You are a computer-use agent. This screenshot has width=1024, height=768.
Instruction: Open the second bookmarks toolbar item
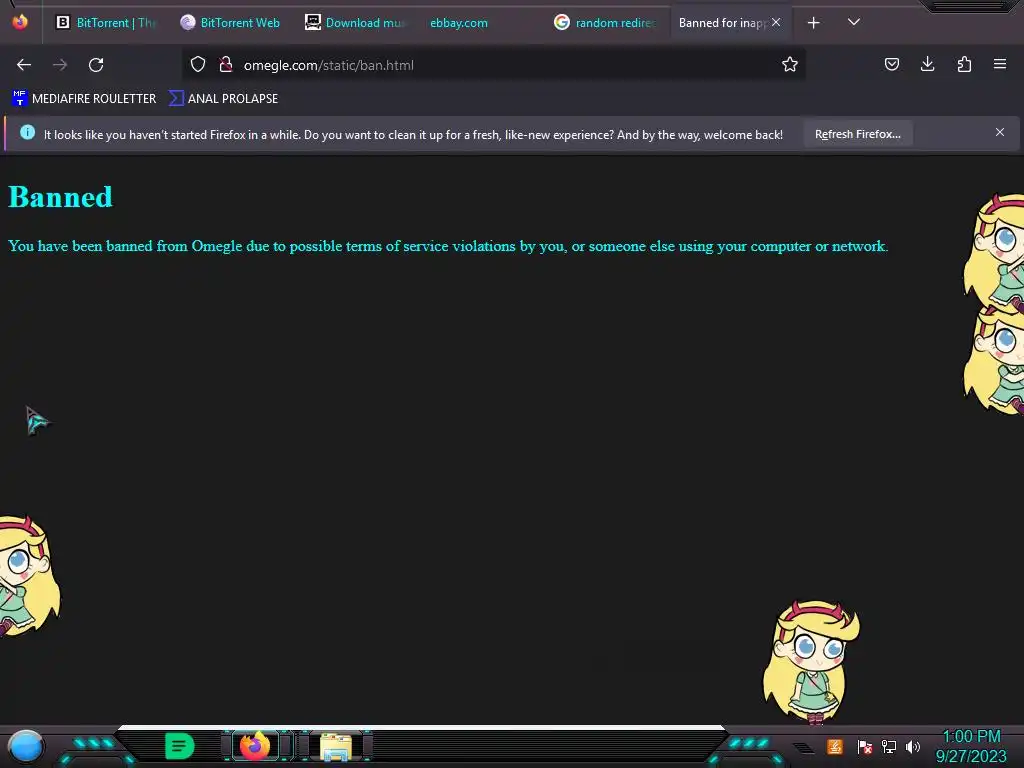click(x=223, y=99)
